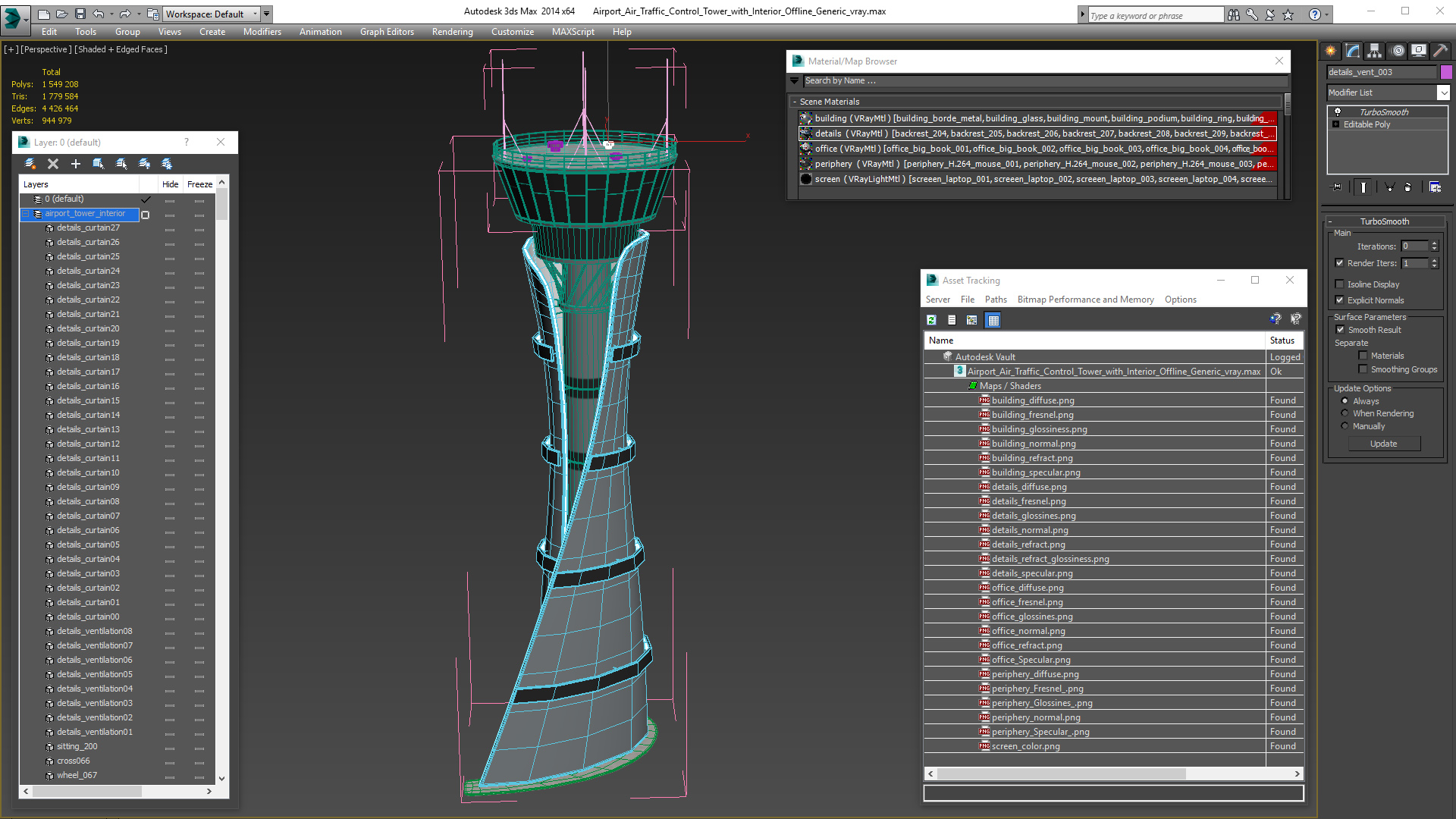Click Make Unique modifier icon

(x=1389, y=187)
